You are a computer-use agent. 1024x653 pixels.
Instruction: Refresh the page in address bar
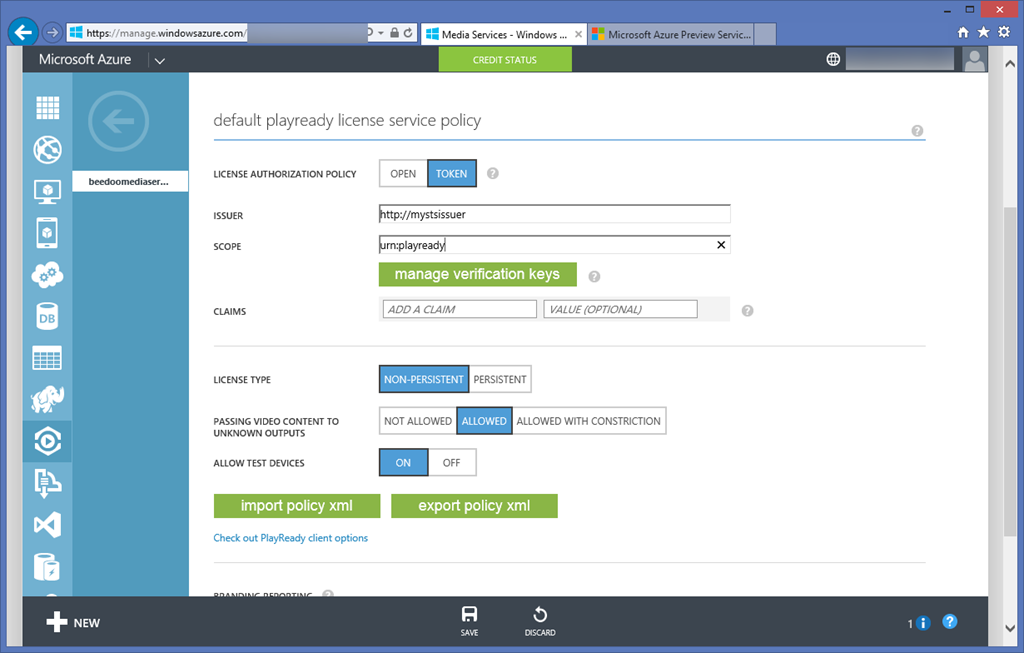(408, 33)
